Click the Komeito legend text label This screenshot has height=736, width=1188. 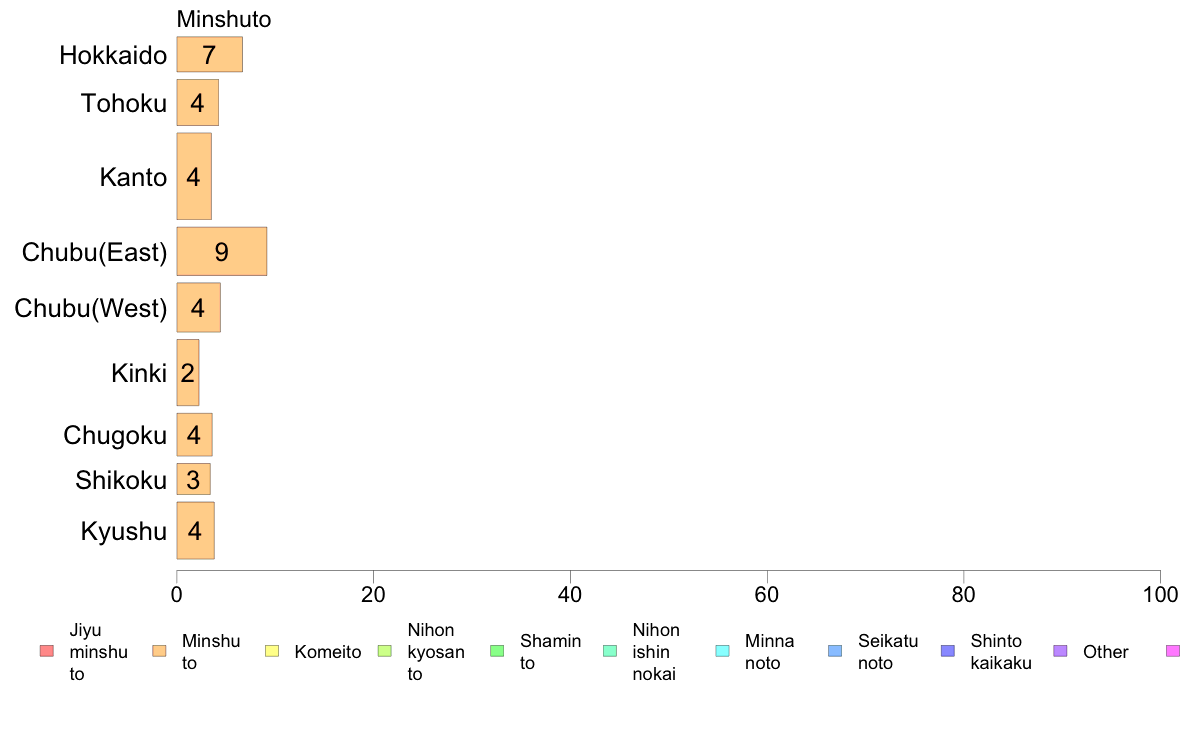pos(328,652)
